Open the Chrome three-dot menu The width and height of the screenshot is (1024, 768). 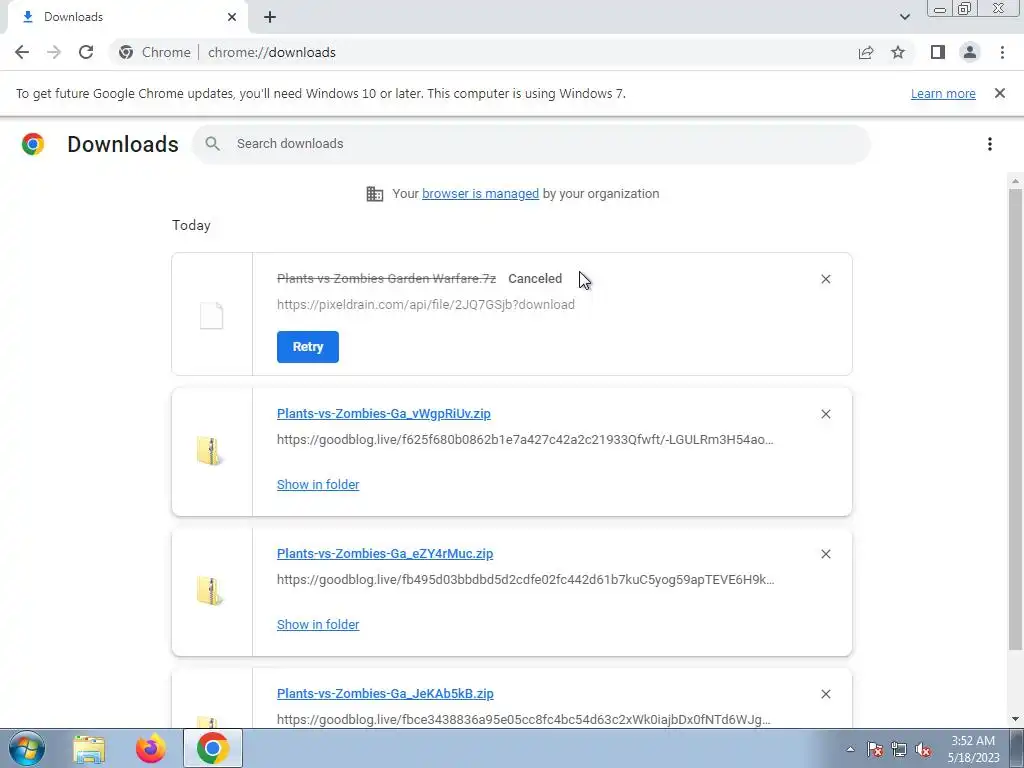click(1002, 52)
